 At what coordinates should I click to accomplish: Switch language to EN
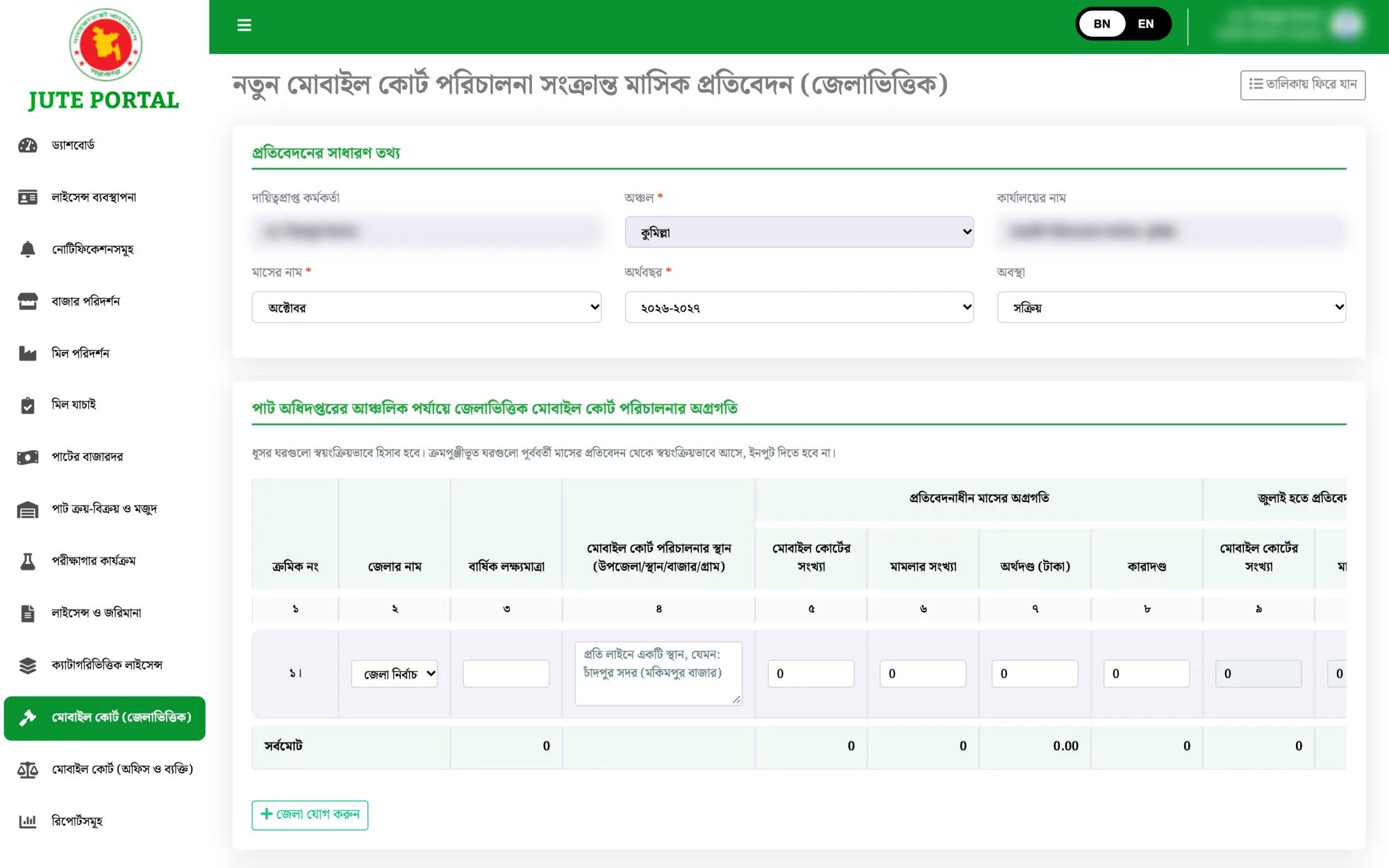[1146, 24]
